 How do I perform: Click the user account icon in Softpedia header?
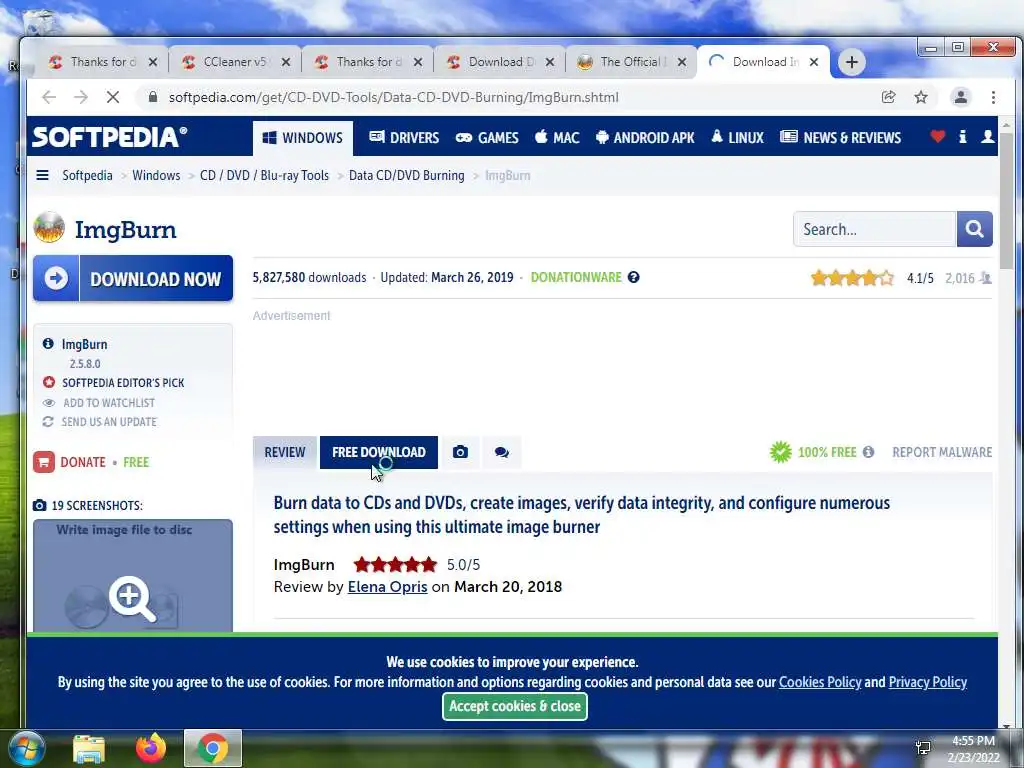click(987, 136)
